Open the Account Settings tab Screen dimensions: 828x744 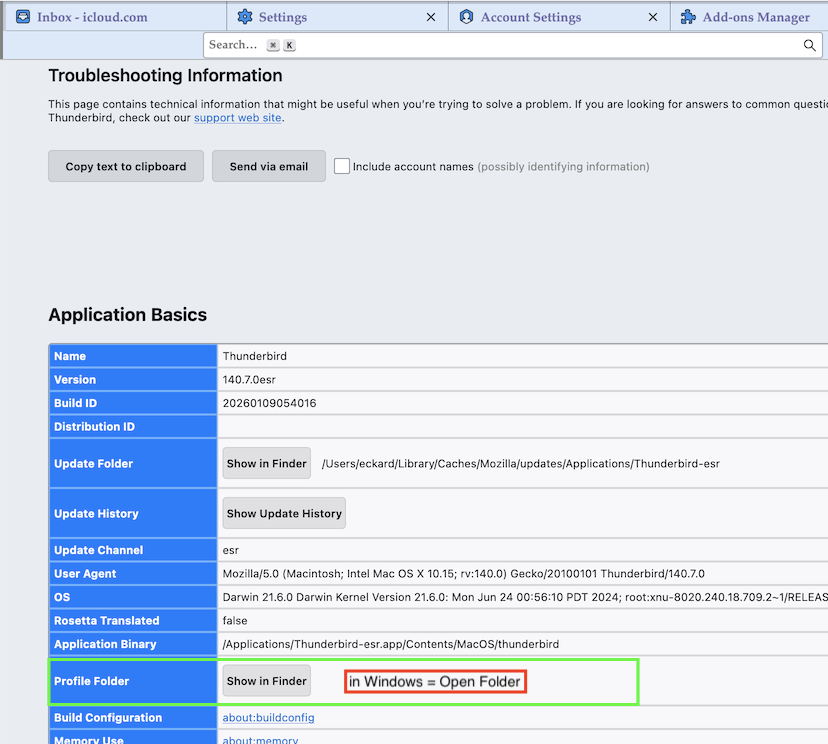[x=559, y=17]
